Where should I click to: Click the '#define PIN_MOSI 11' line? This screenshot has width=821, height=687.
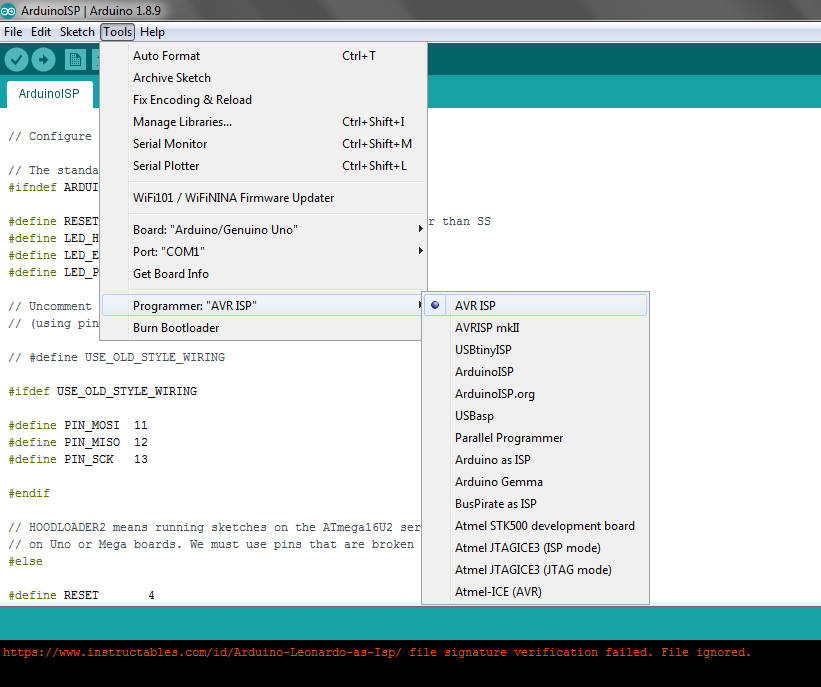click(78, 425)
